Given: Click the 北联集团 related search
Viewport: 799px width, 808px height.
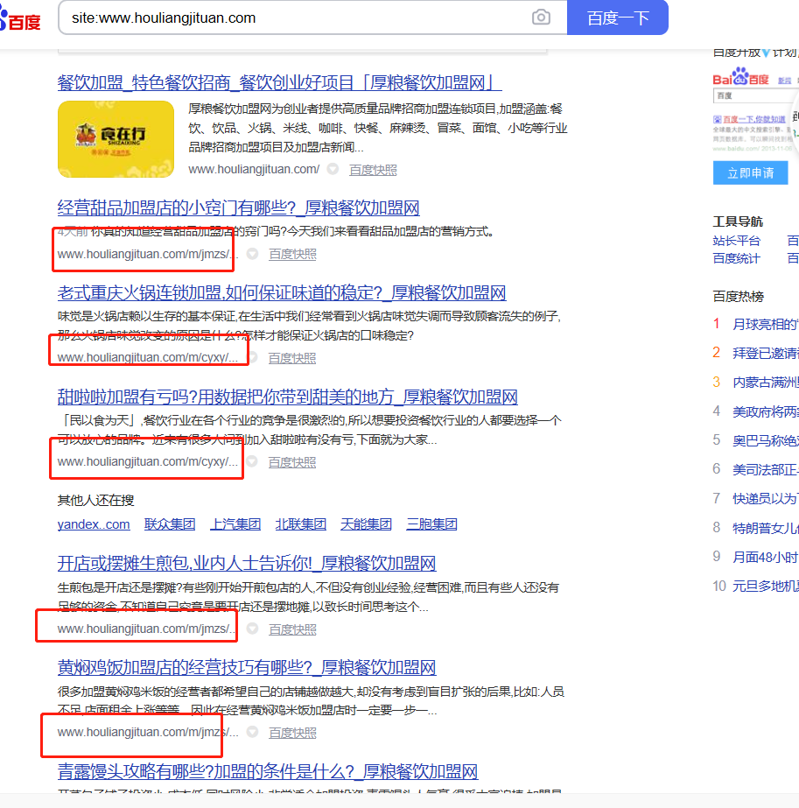Looking at the screenshot, I should click(301, 524).
